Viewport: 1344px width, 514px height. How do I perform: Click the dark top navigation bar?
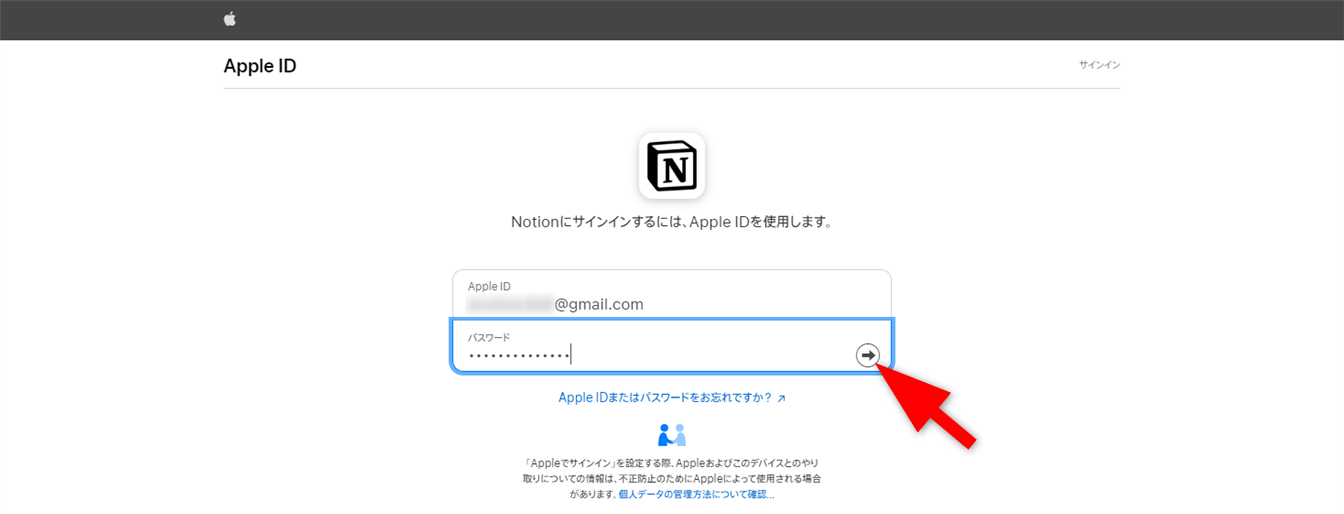(x=700, y=19)
